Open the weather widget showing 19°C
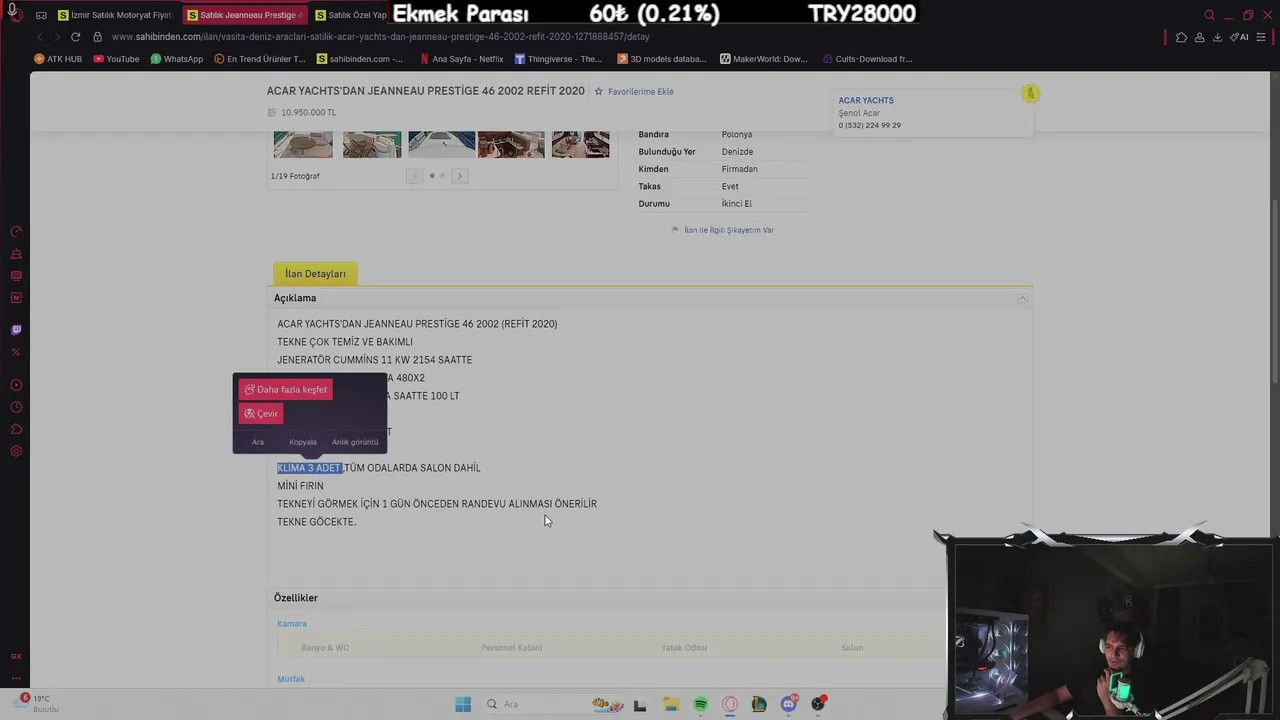 [x=36, y=703]
